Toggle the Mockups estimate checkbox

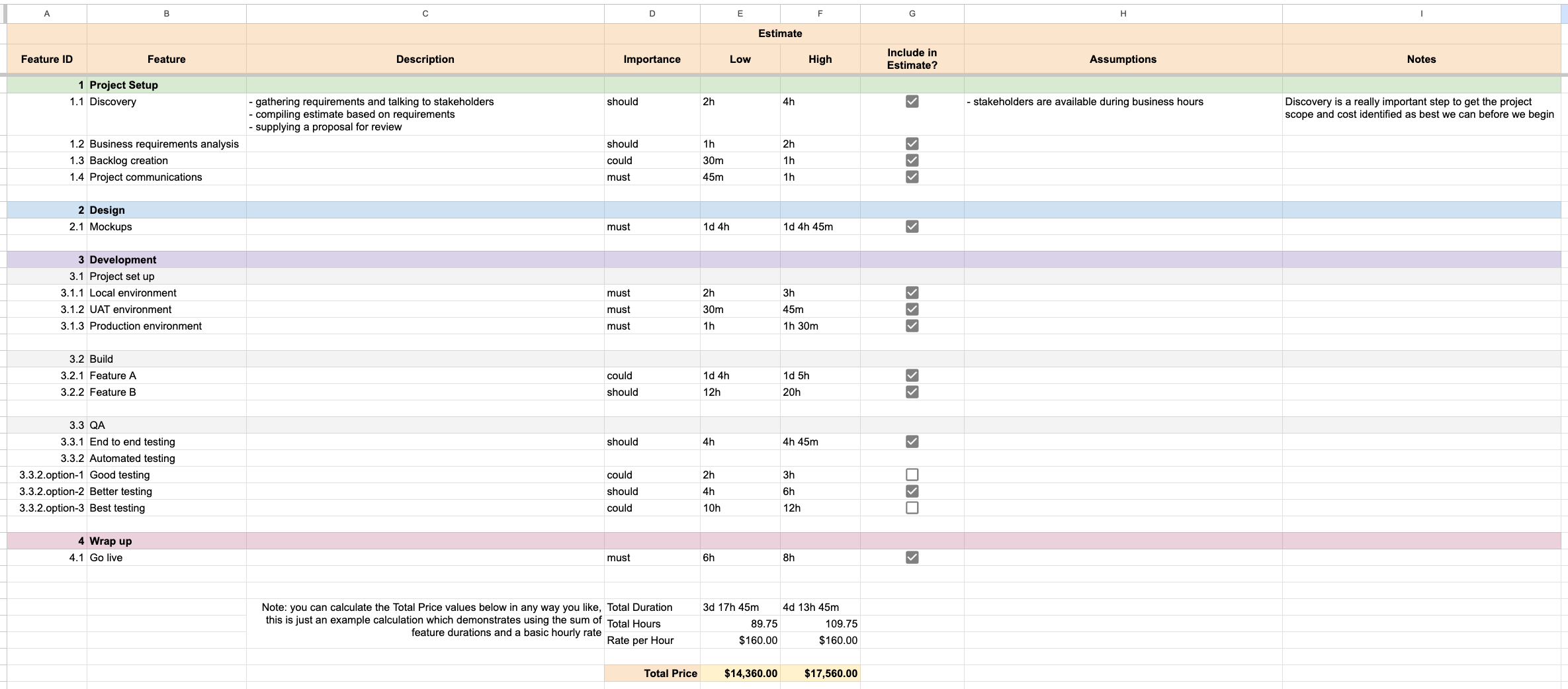click(x=912, y=226)
